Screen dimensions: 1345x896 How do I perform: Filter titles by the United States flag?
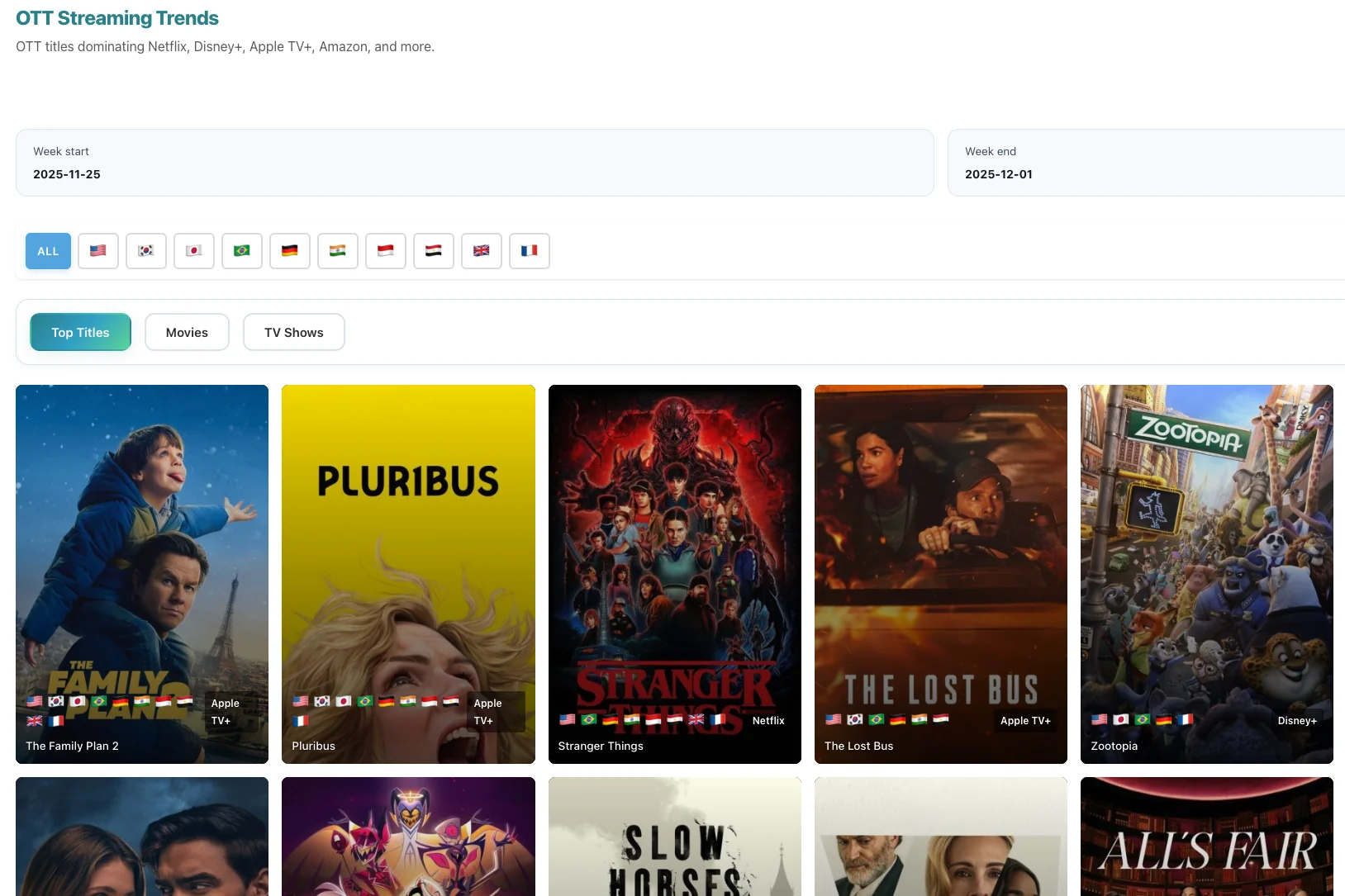(x=97, y=251)
